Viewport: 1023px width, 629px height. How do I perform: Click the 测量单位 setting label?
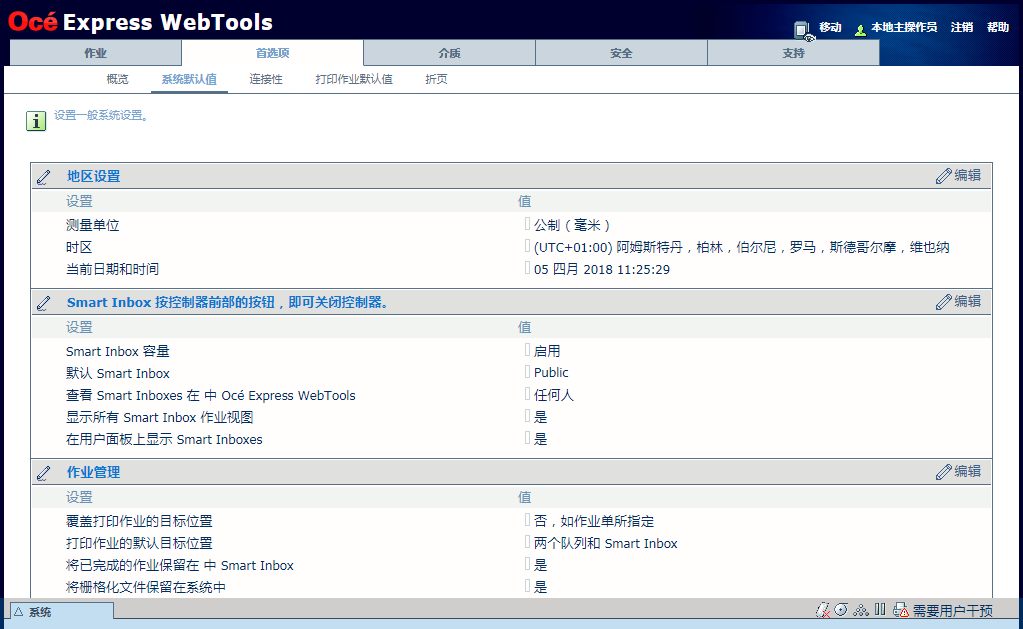click(x=93, y=225)
